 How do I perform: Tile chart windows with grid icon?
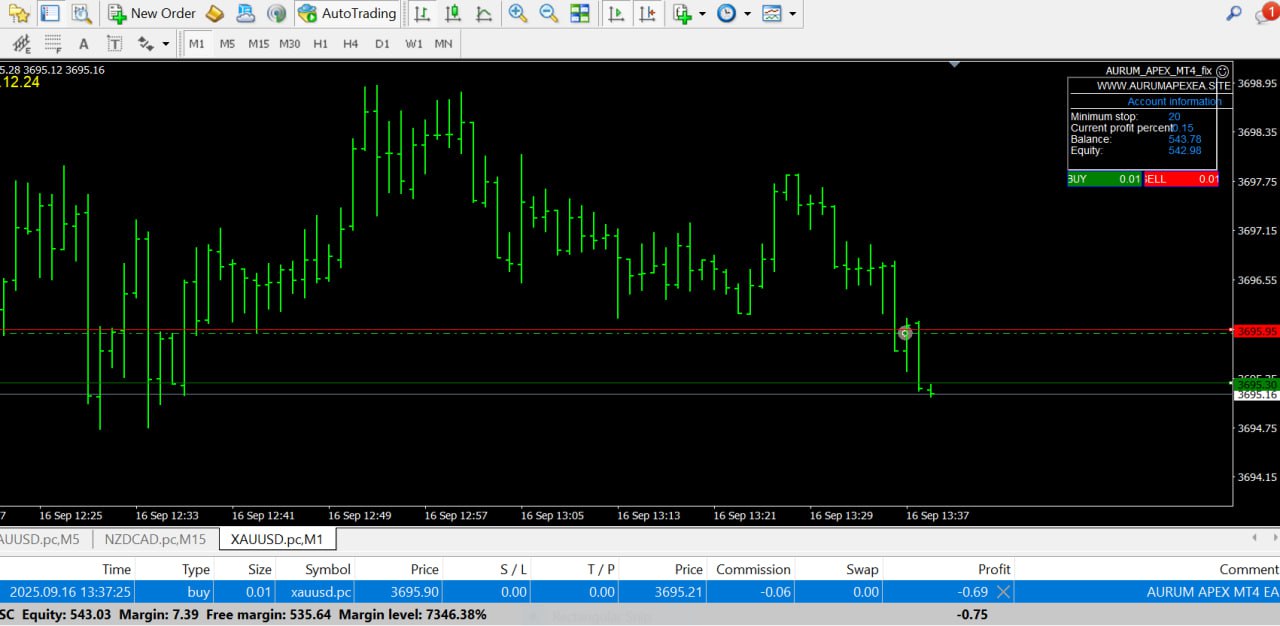point(579,14)
